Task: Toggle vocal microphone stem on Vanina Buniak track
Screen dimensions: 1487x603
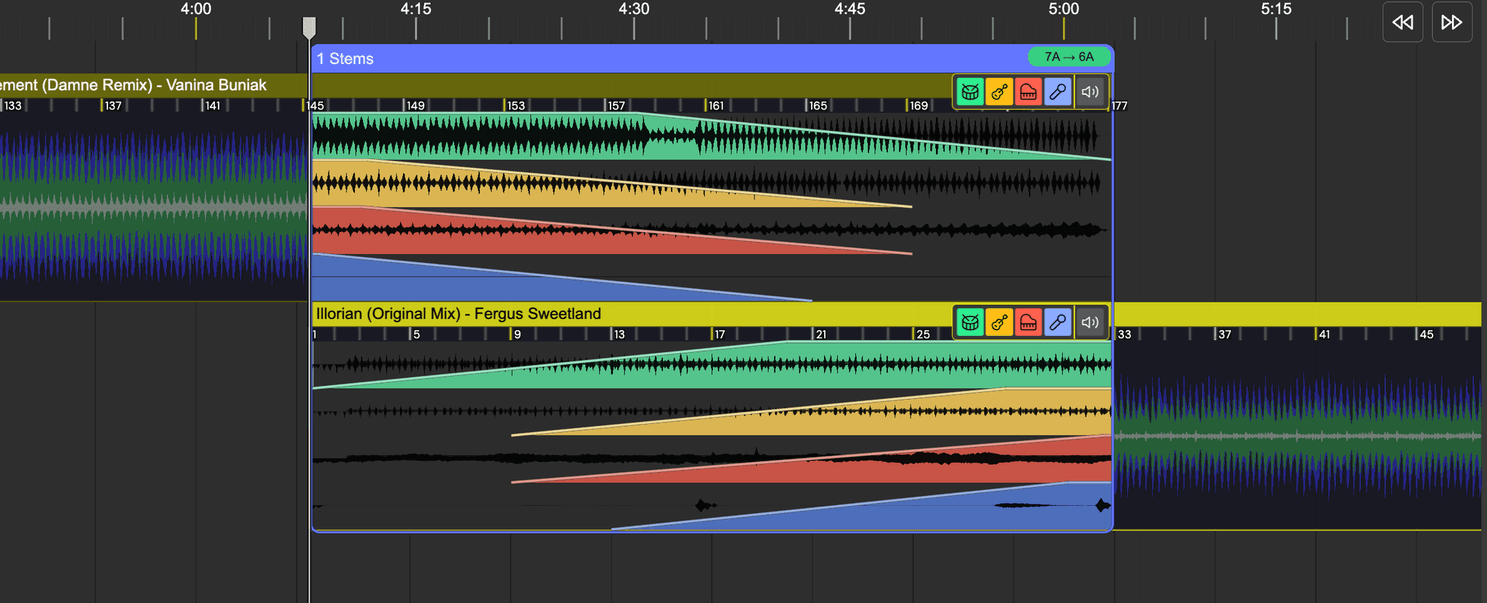Action: [1058, 92]
